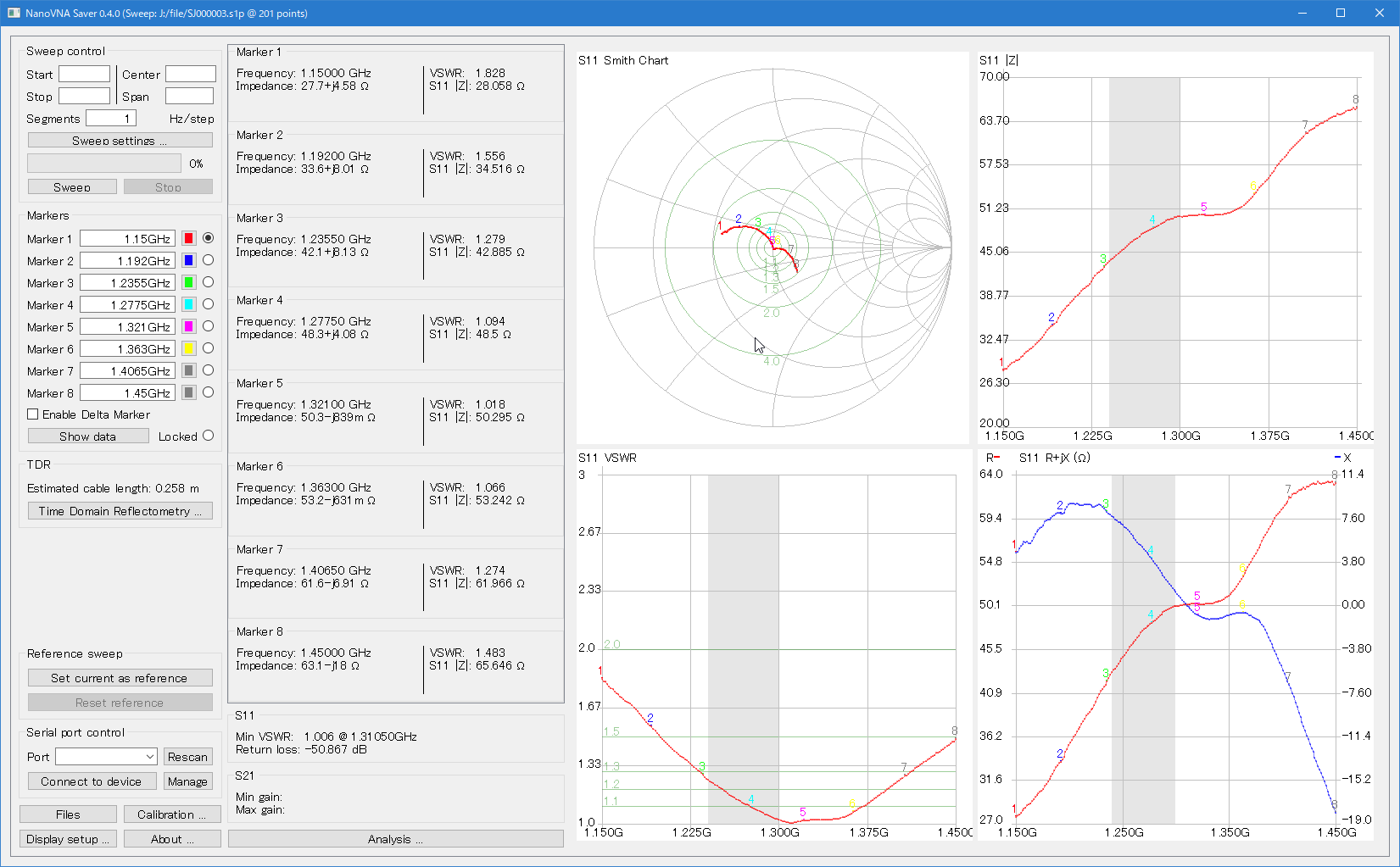Select Marker 1 radio button

[208, 238]
